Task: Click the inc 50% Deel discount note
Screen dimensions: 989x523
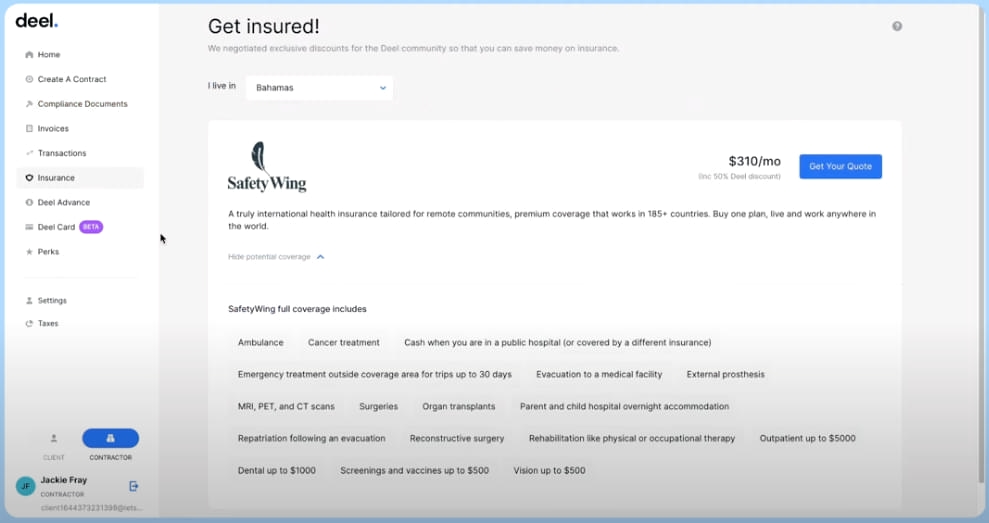Action: [739, 177]
